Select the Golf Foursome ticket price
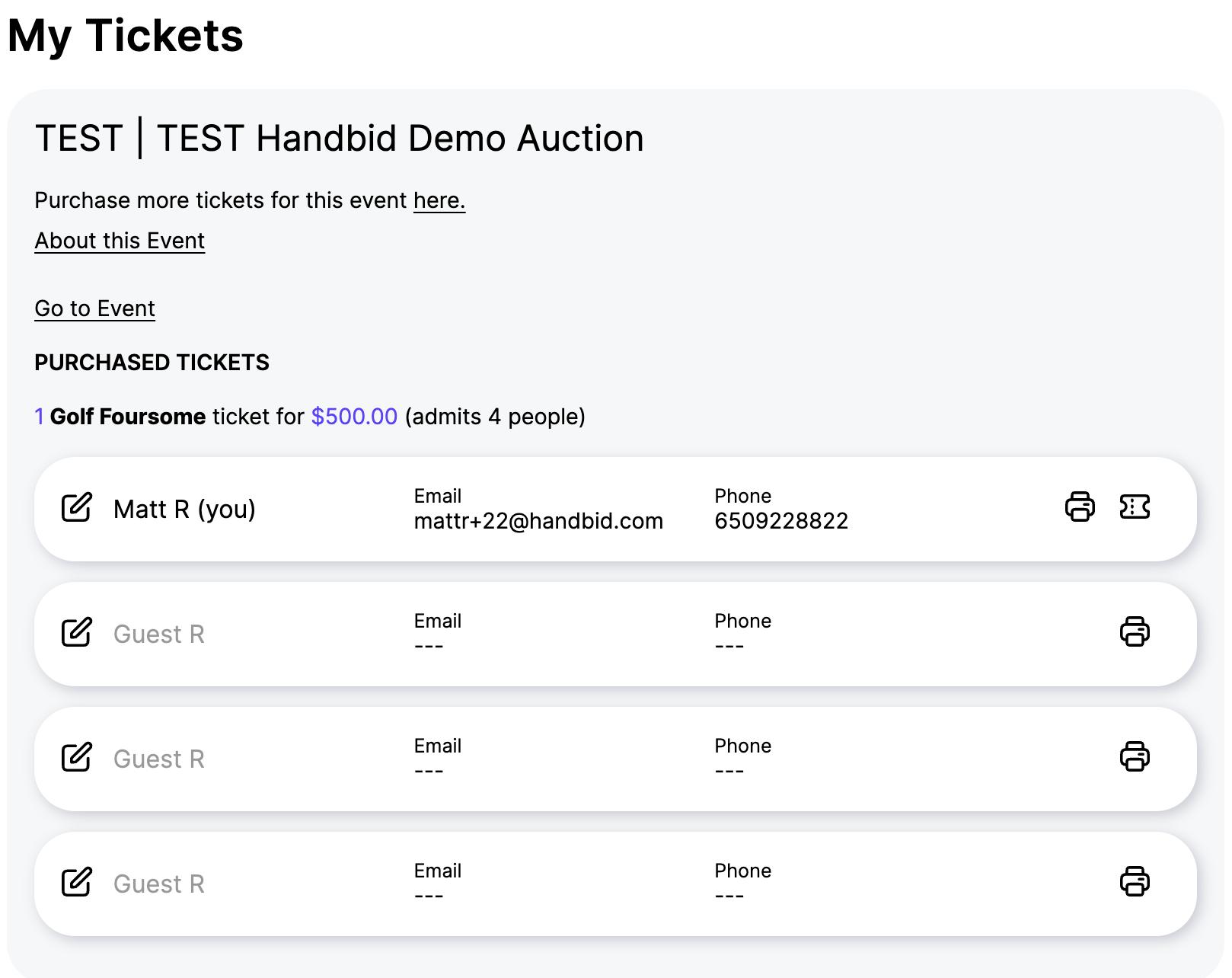1232x978 pixels. click(352, 417)
